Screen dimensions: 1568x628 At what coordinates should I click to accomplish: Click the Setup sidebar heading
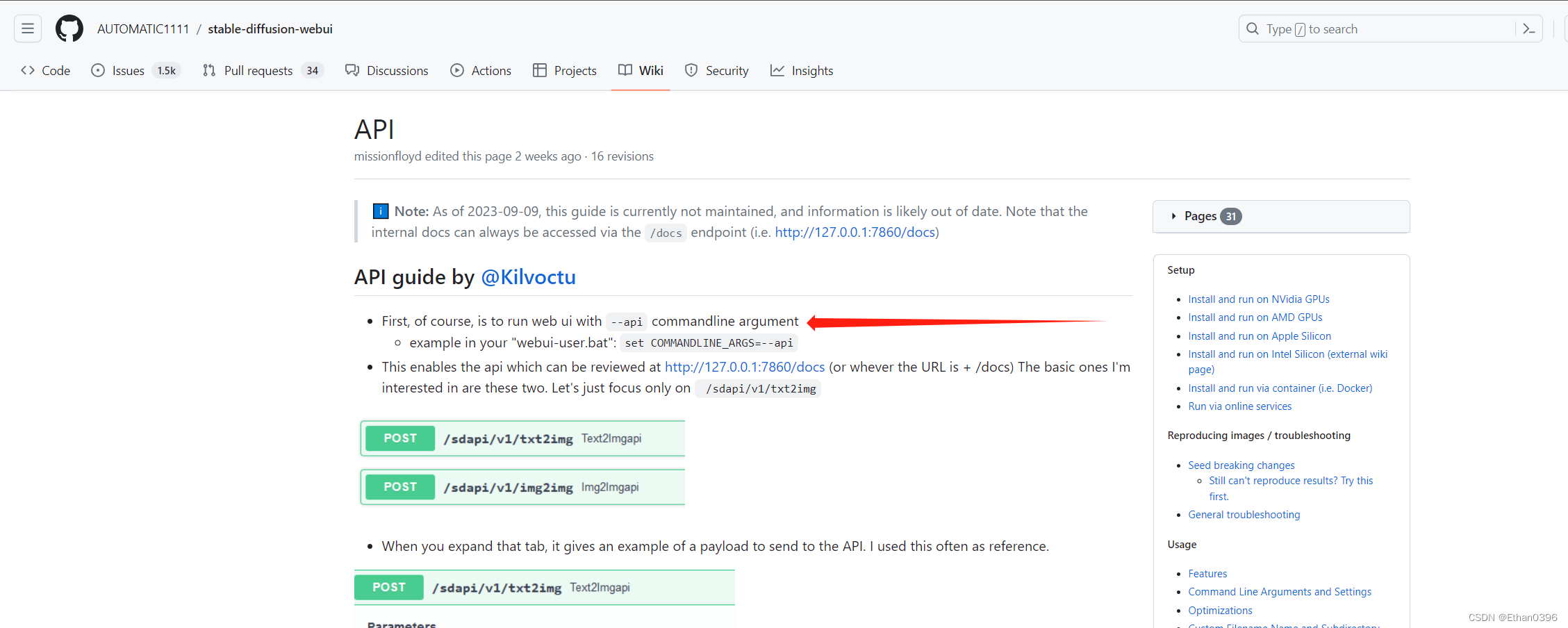pos(1181,270)
